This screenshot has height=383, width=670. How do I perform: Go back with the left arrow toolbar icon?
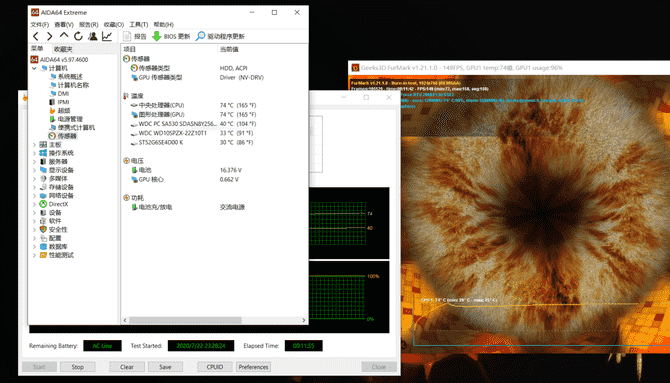[x=36, y=36]
